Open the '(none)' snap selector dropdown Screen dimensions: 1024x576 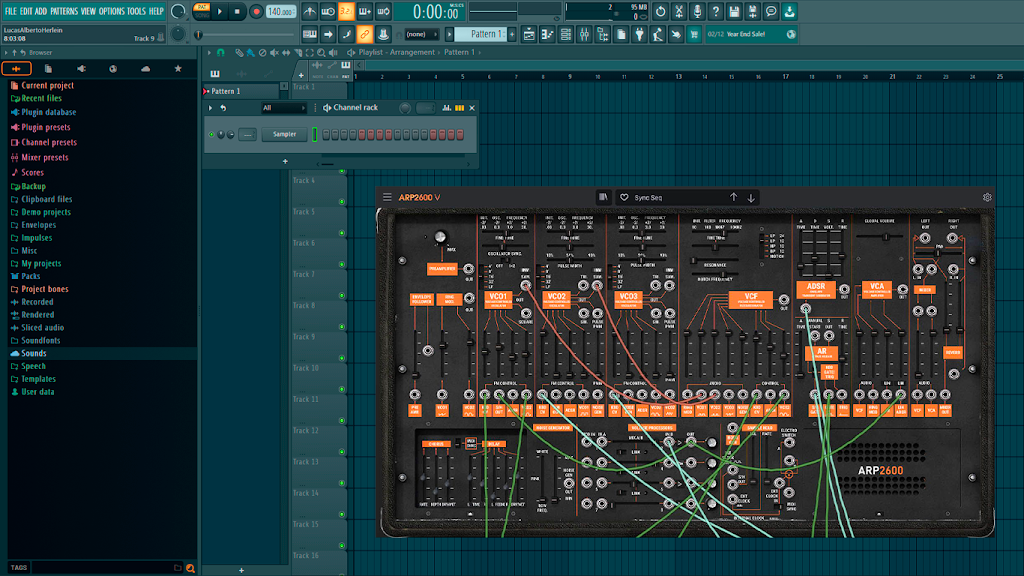click(421, 34)
